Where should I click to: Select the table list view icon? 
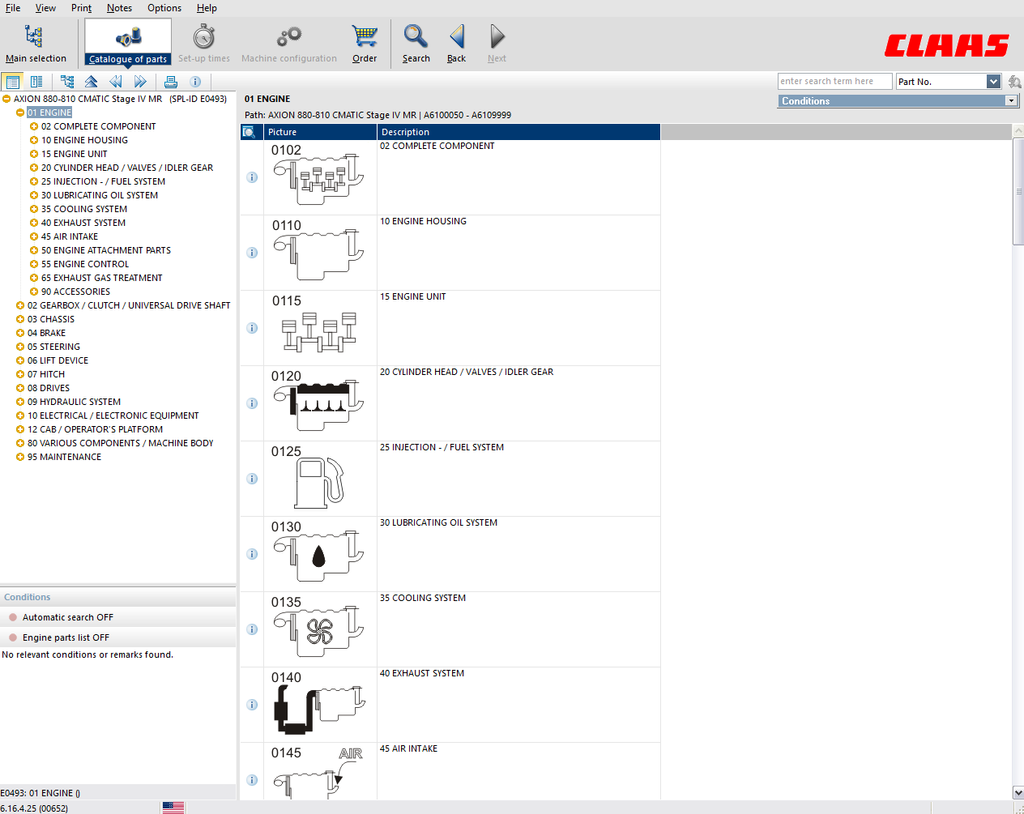(12, 82)
